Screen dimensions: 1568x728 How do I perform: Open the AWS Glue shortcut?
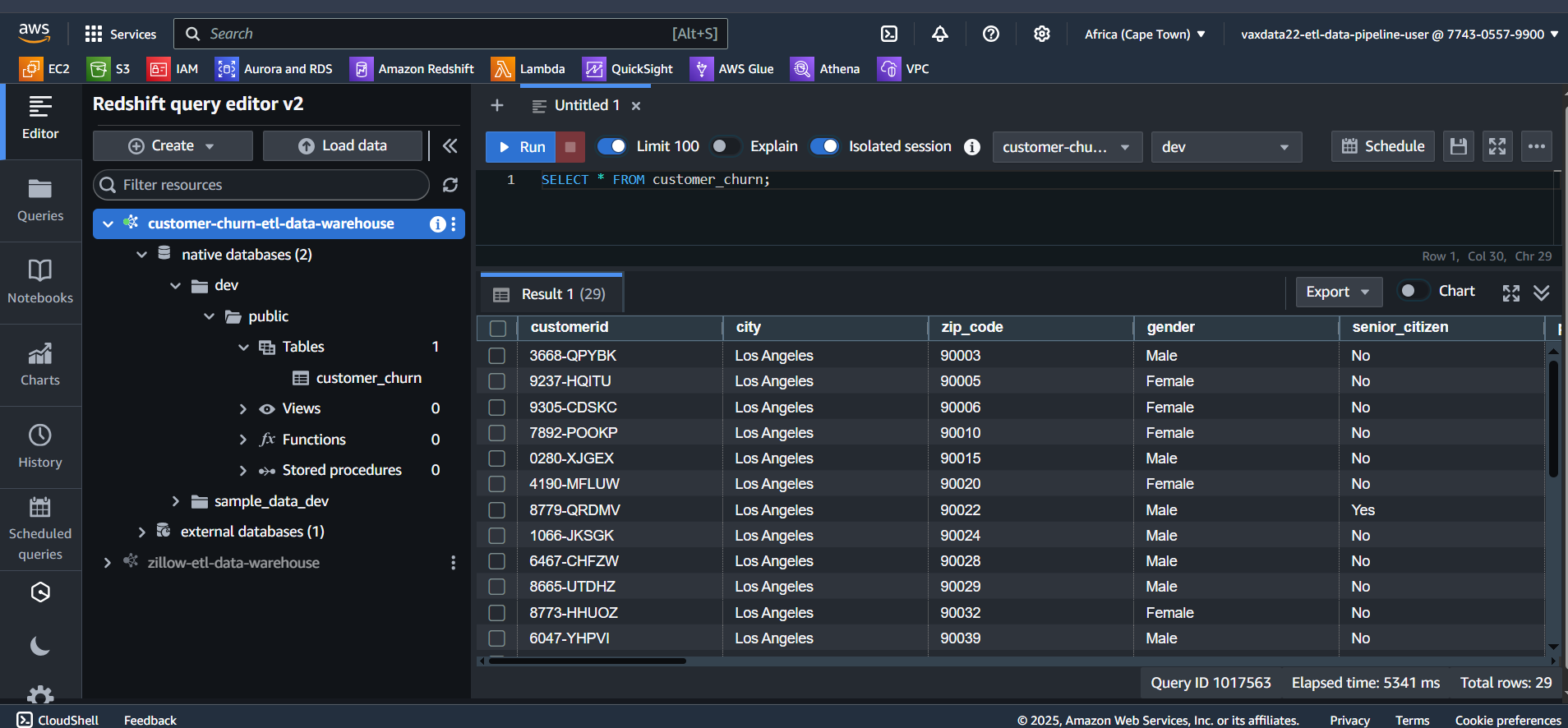pyautogui.click(x=732, y=69)
